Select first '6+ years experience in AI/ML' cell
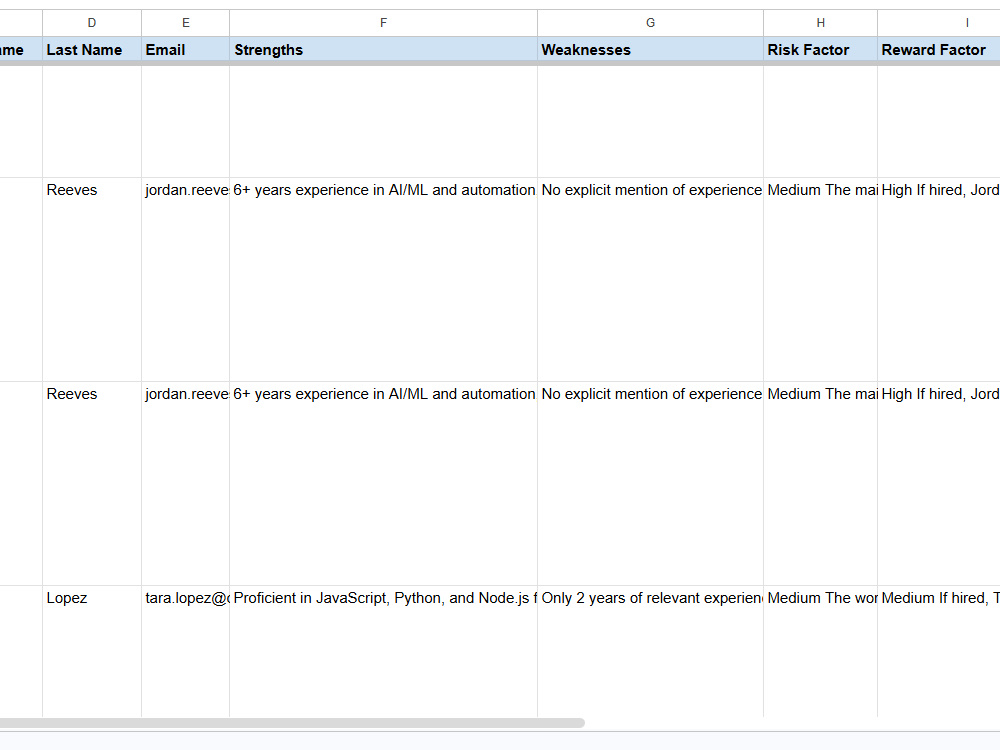 click(x=383, y=279)
